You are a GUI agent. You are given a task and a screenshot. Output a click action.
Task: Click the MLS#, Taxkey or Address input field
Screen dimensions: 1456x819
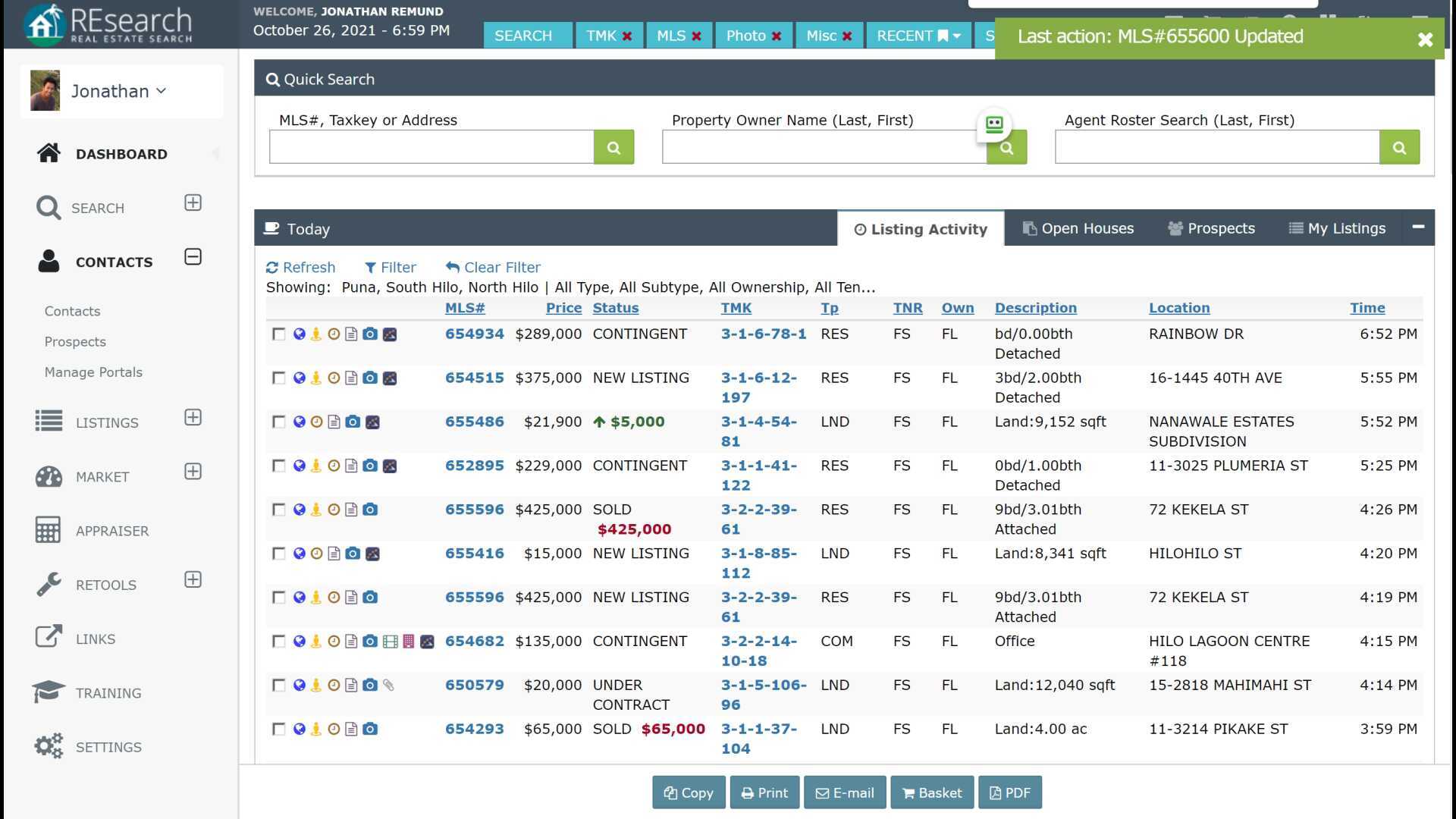[x=431, y=148]
